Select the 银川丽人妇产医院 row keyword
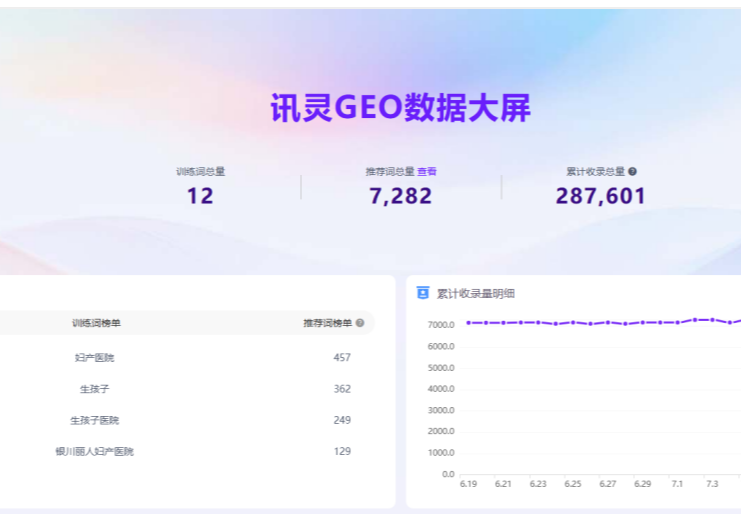The height and width of the screenshot is (514, 741). pos(95,451)
